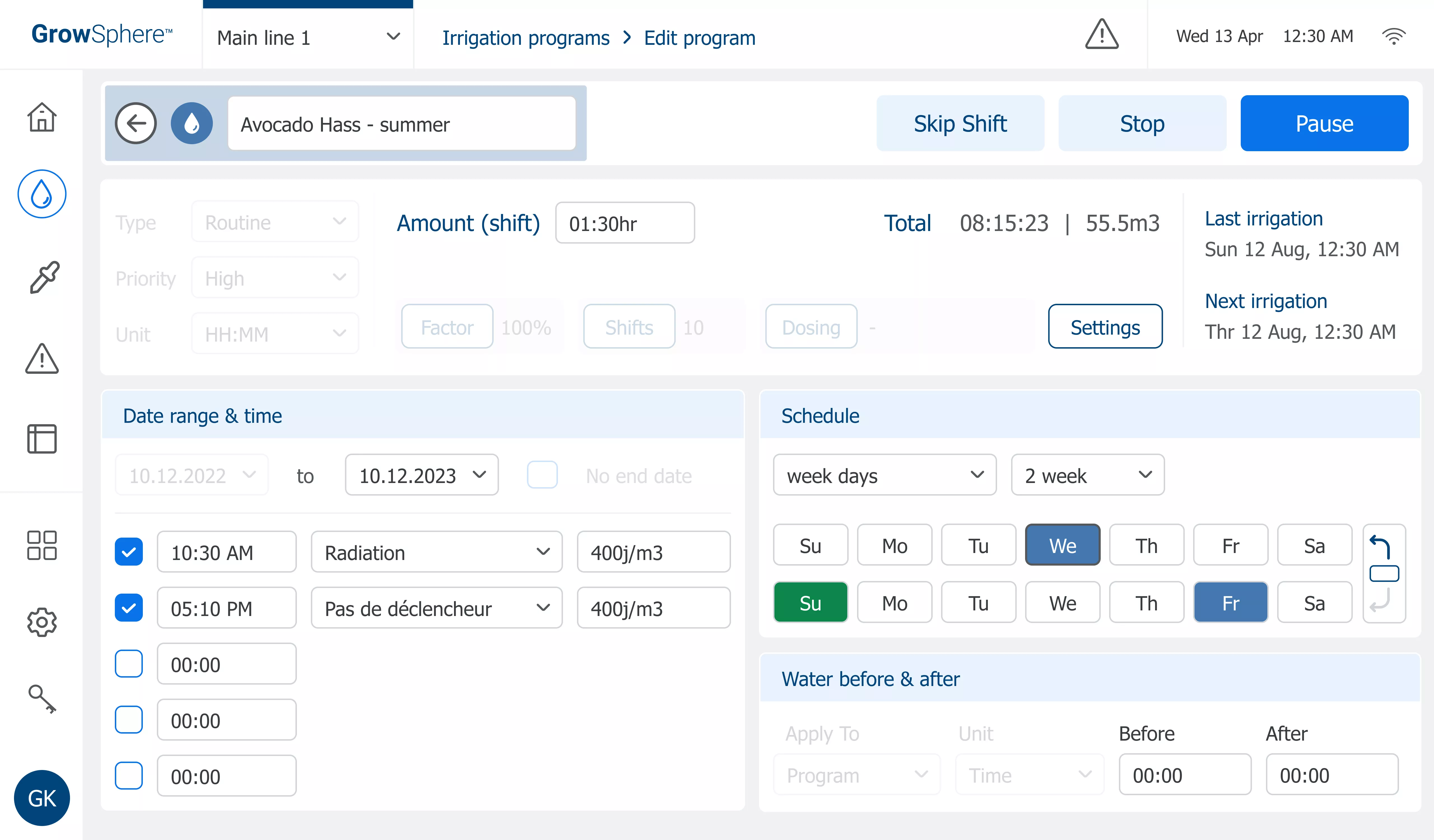Image resolution: width=1434 pixels, height=840 pixels.
Task: Enable the No end date checkbox
Action: 542,475
